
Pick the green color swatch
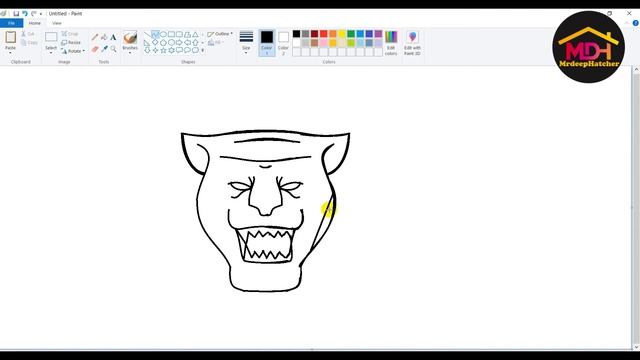coord(351,34)
